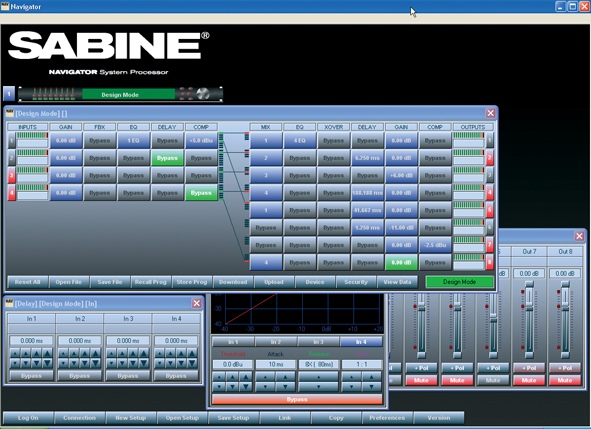Open Security button
The image size is (591, 429).
356,282
